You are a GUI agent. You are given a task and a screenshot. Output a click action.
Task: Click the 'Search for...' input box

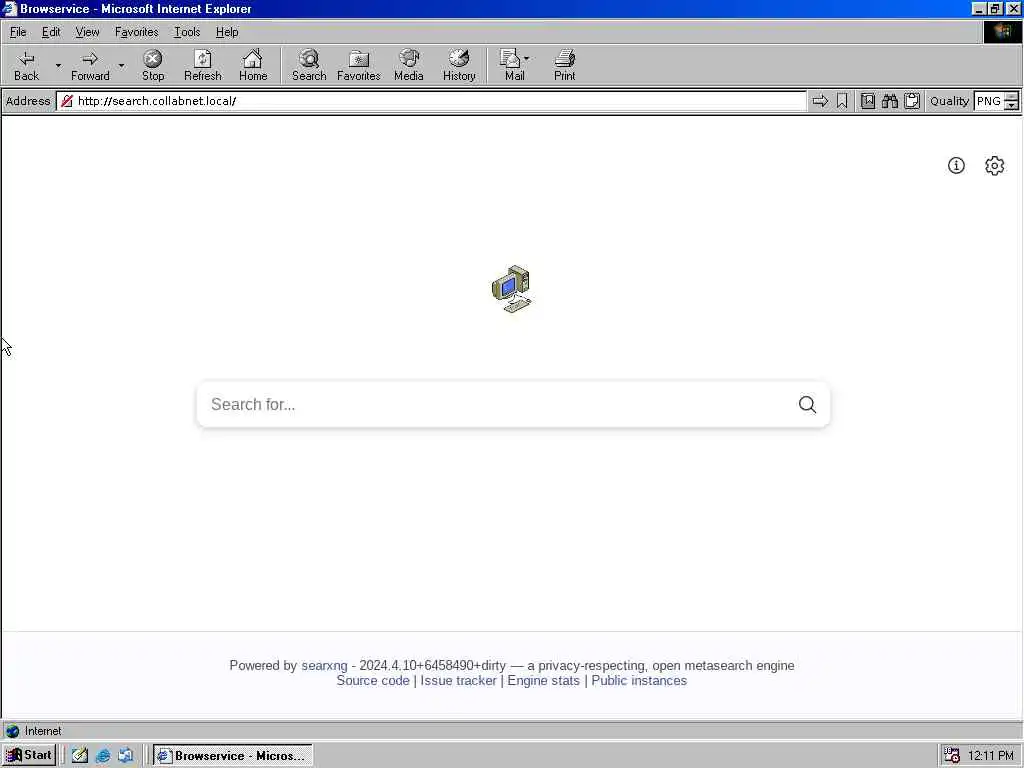pyautogui.click(x=496, y=404)
